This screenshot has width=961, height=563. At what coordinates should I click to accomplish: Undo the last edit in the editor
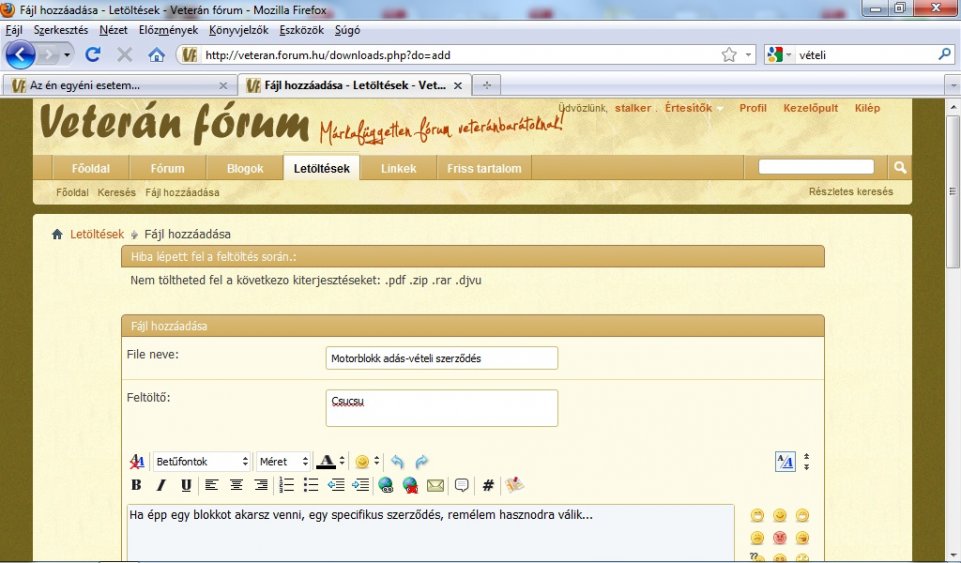pos(397,462)
